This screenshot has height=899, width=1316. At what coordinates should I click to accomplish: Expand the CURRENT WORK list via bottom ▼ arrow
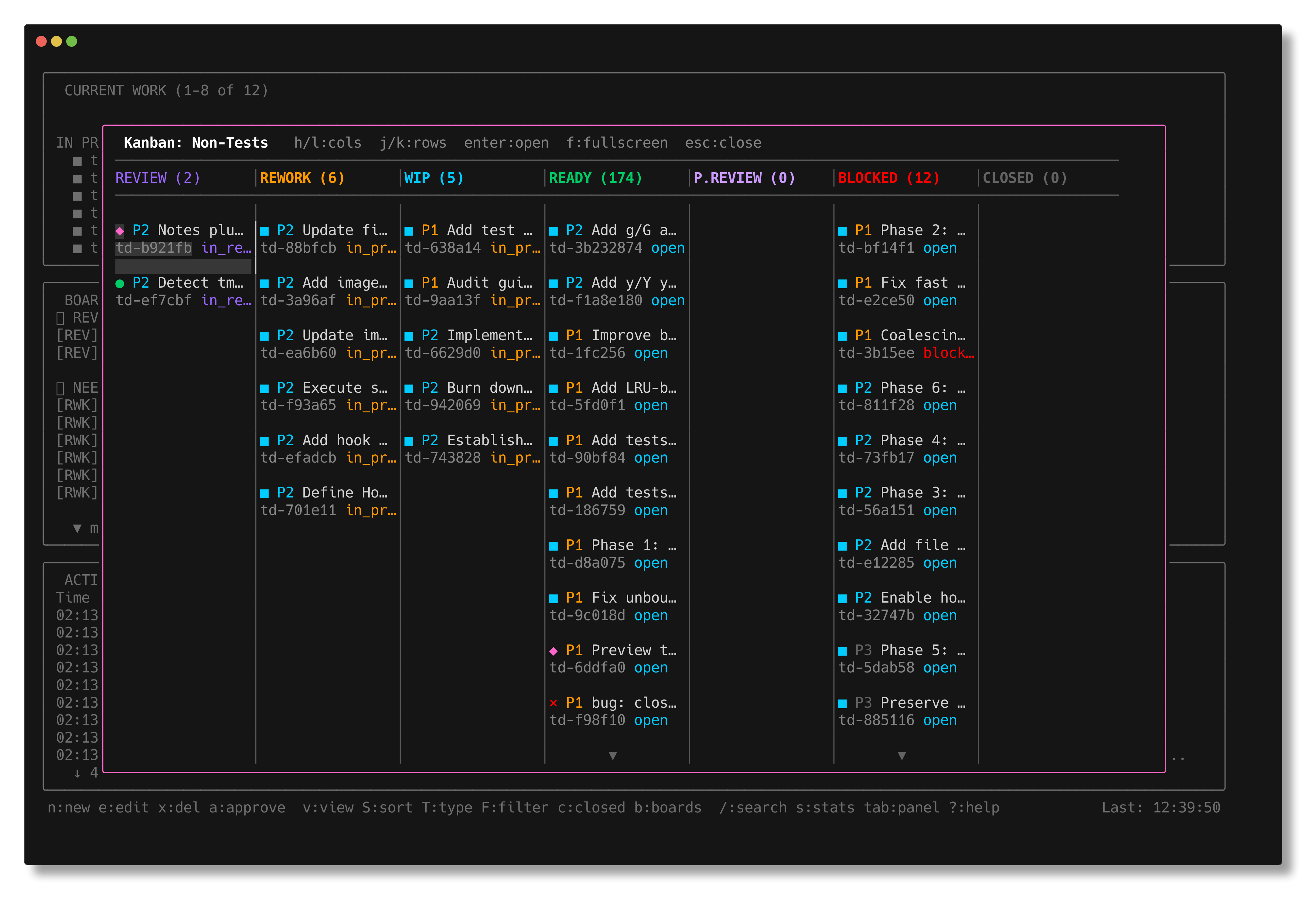[77, 528]
